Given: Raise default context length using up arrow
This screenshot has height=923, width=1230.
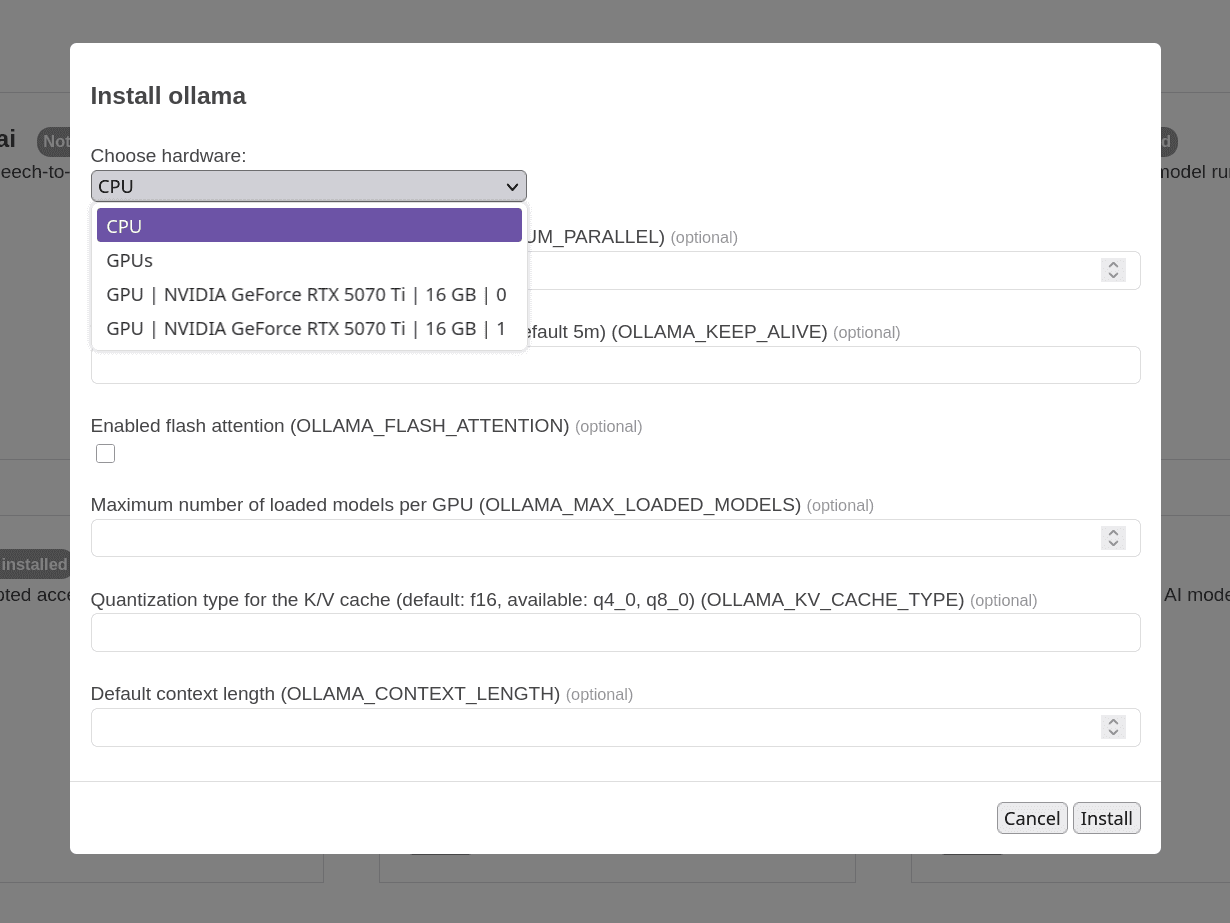Looking at the screenshot, I should tap(1113, 721).
